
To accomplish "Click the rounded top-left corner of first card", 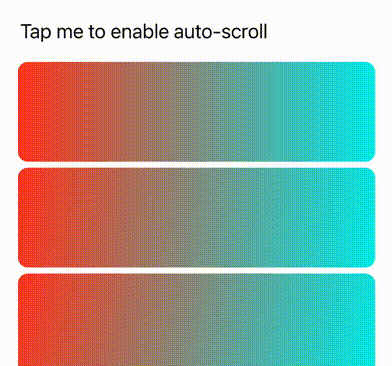I will 22,66.
